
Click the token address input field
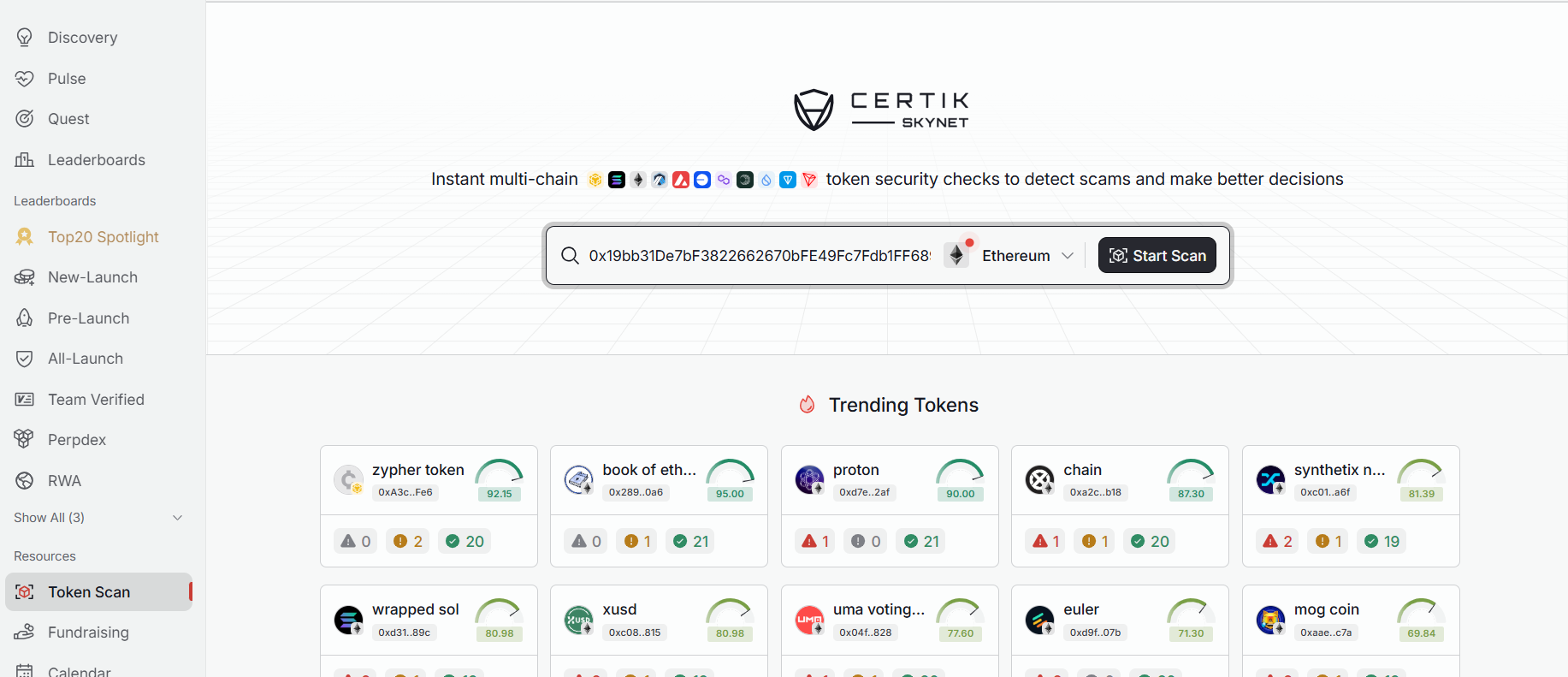pyautogui.click(x=759, y=256)
